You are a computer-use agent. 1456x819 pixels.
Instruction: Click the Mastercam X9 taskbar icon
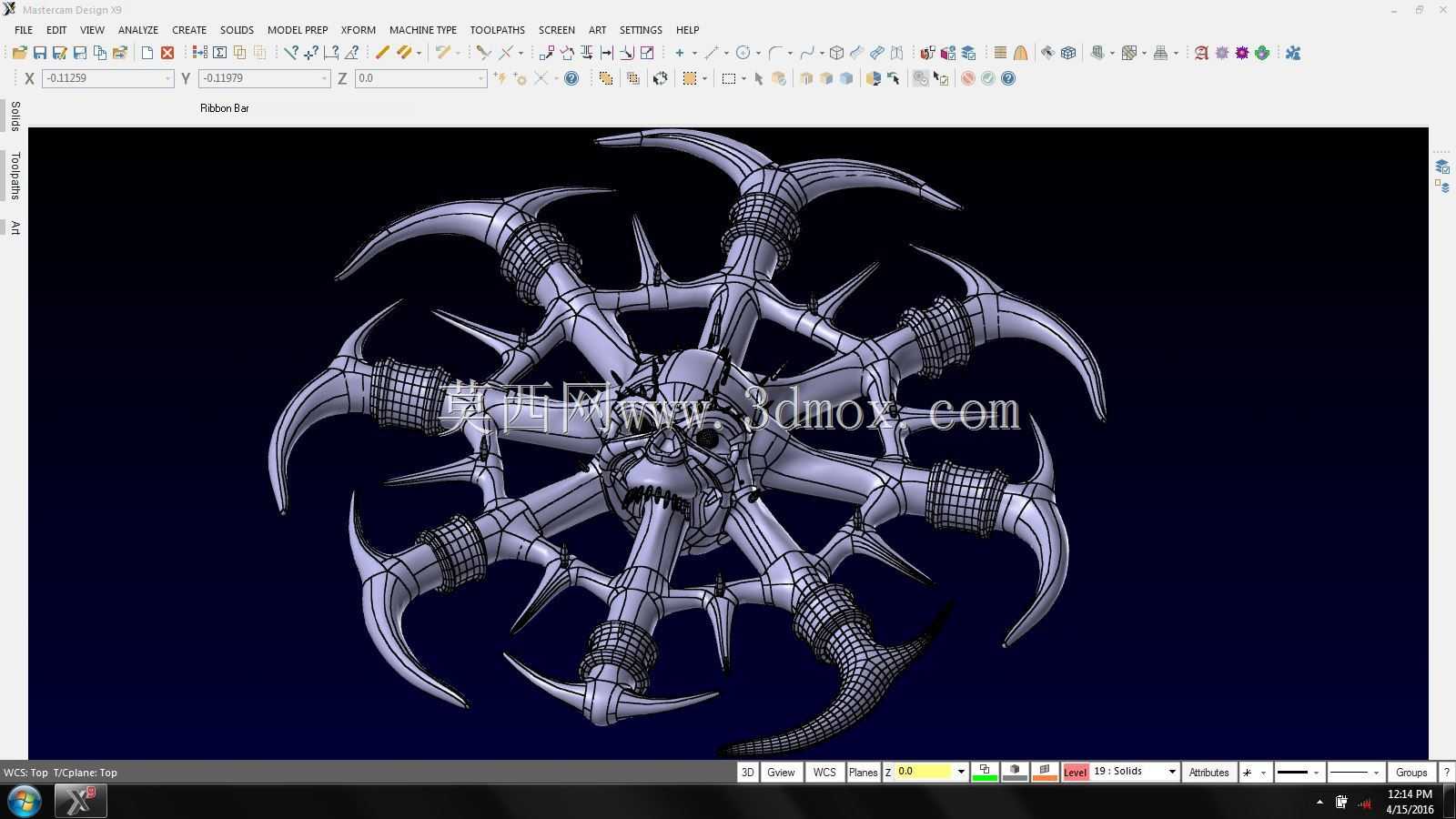click(x=80, y=802)
